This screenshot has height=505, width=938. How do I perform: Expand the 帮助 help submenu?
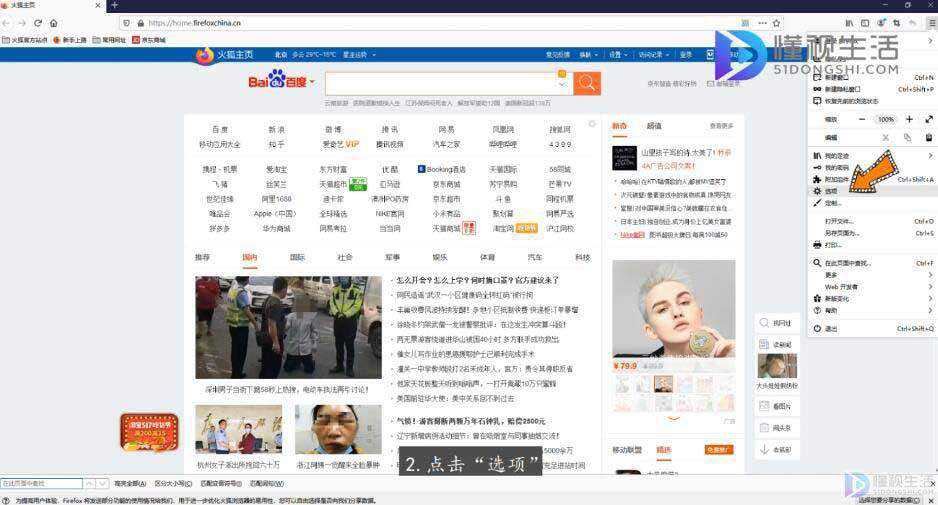[872, 310]
